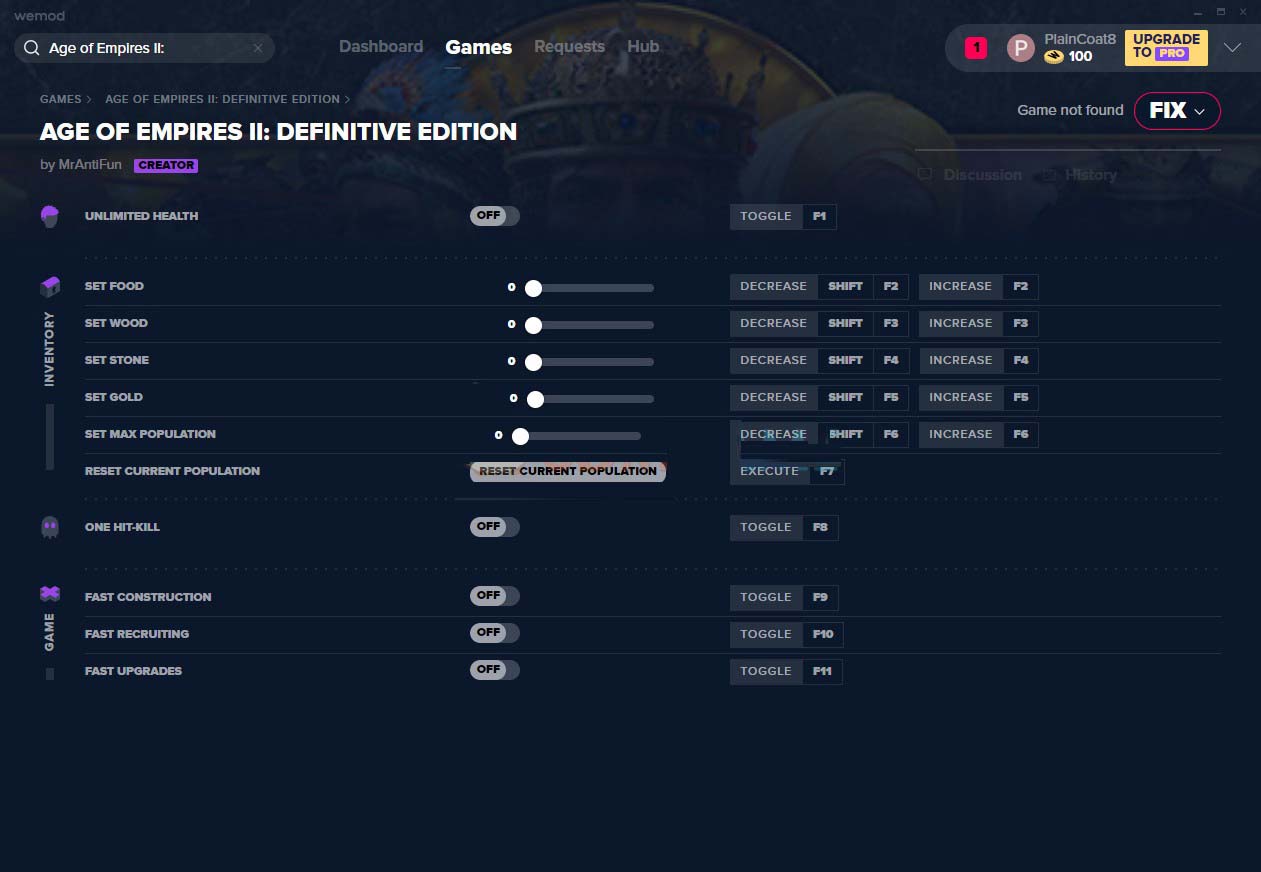
Task: Click One Hit-Kill TOGGLE F8 button
Action: click(784, 527)
